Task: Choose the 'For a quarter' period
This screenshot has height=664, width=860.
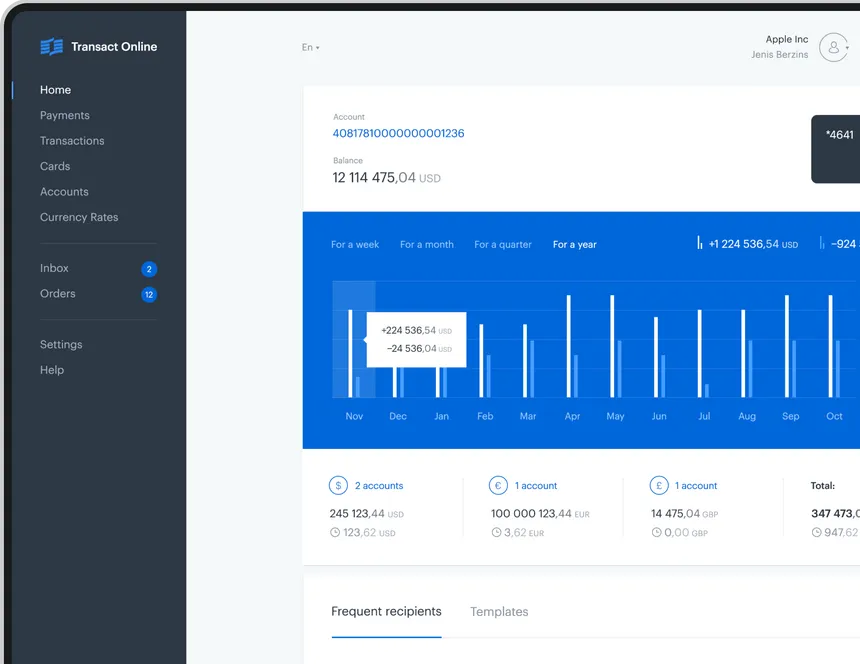Action: (502, 244)
